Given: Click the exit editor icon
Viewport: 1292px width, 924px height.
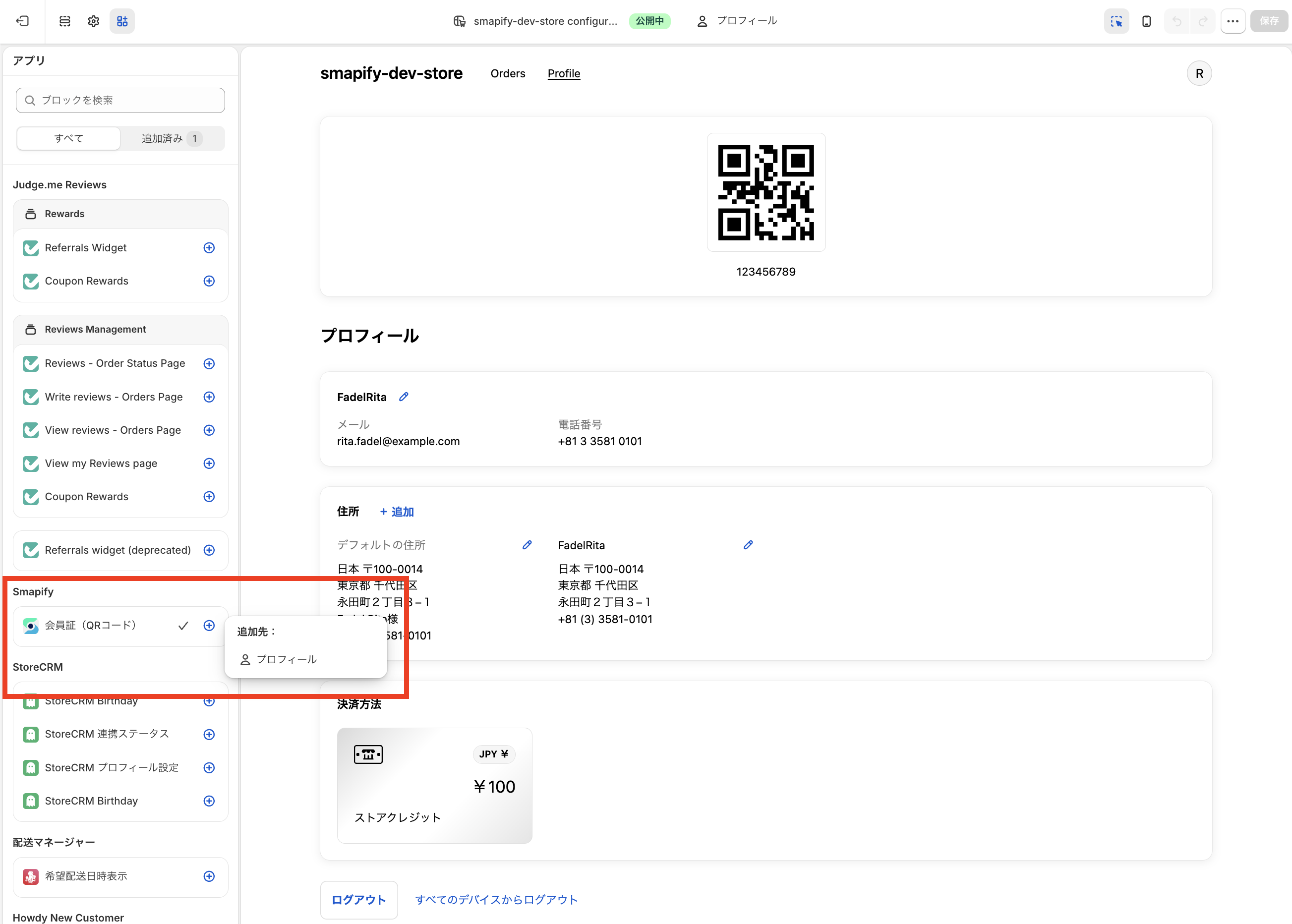Looking at the screenshot, I should coord(23,21).
